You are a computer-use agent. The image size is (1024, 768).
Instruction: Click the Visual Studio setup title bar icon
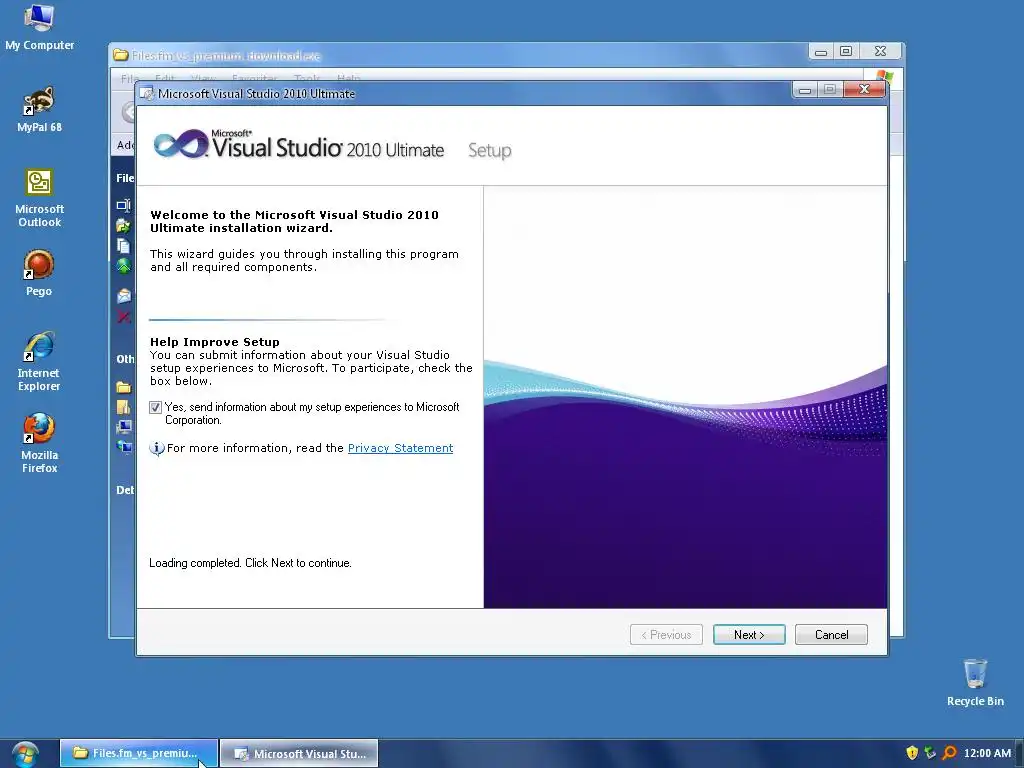[x=147, y=93]
